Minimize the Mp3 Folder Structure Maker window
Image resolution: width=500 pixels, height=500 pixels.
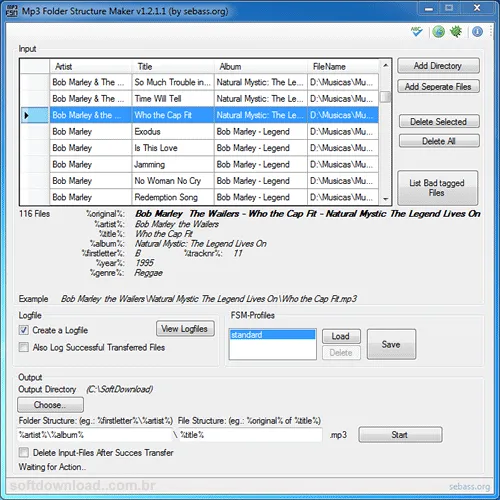click(x=429, y=8)
